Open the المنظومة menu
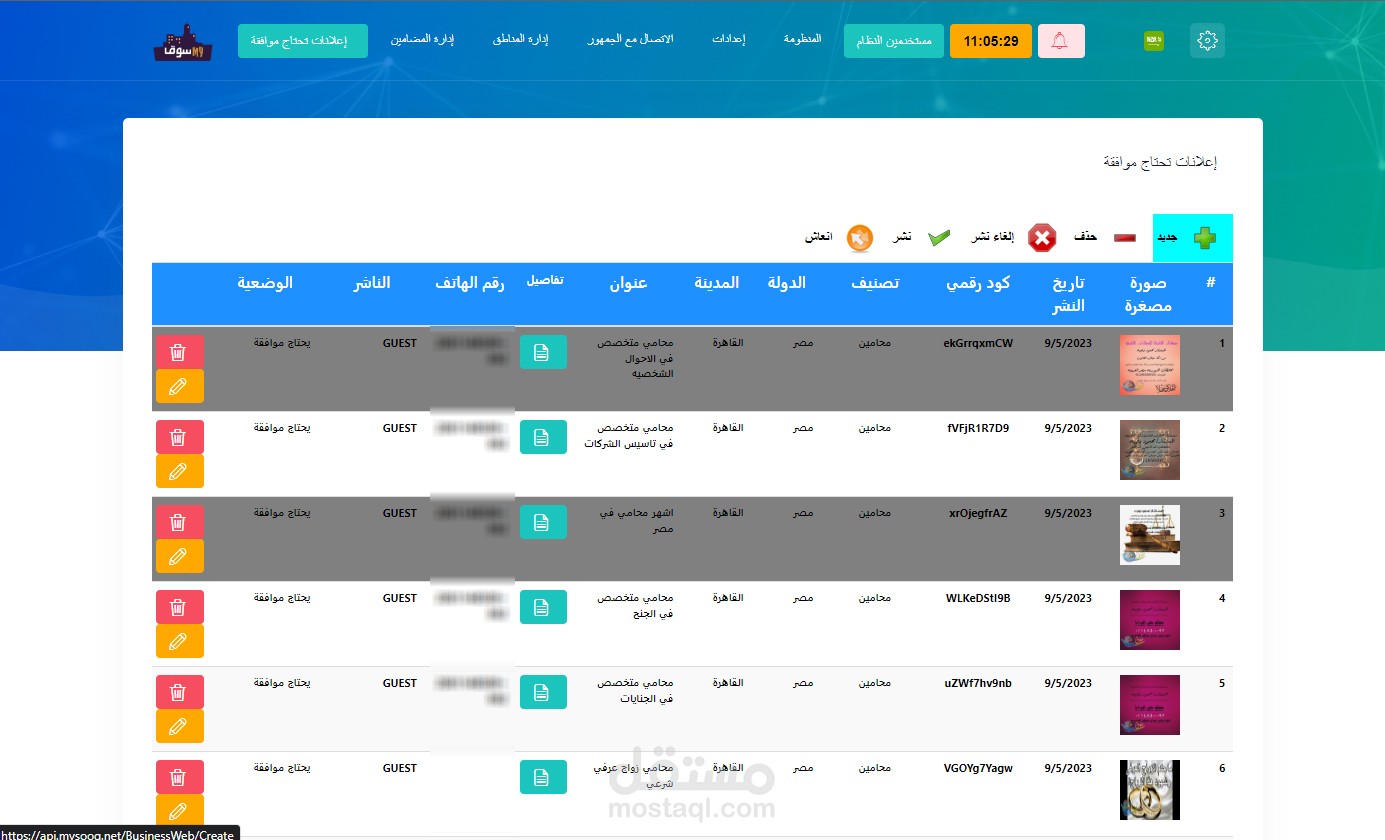 pyautogui.click(x=803, y=39)
